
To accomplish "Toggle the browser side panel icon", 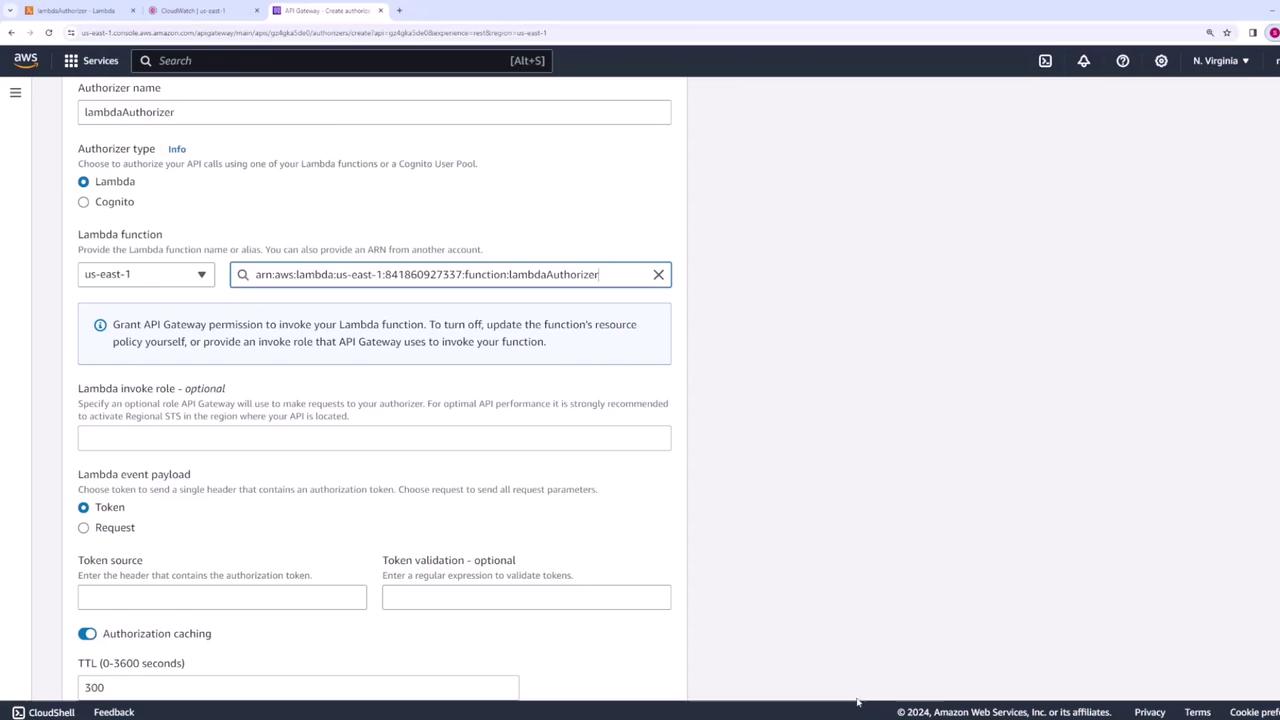I will (1253, 33).
